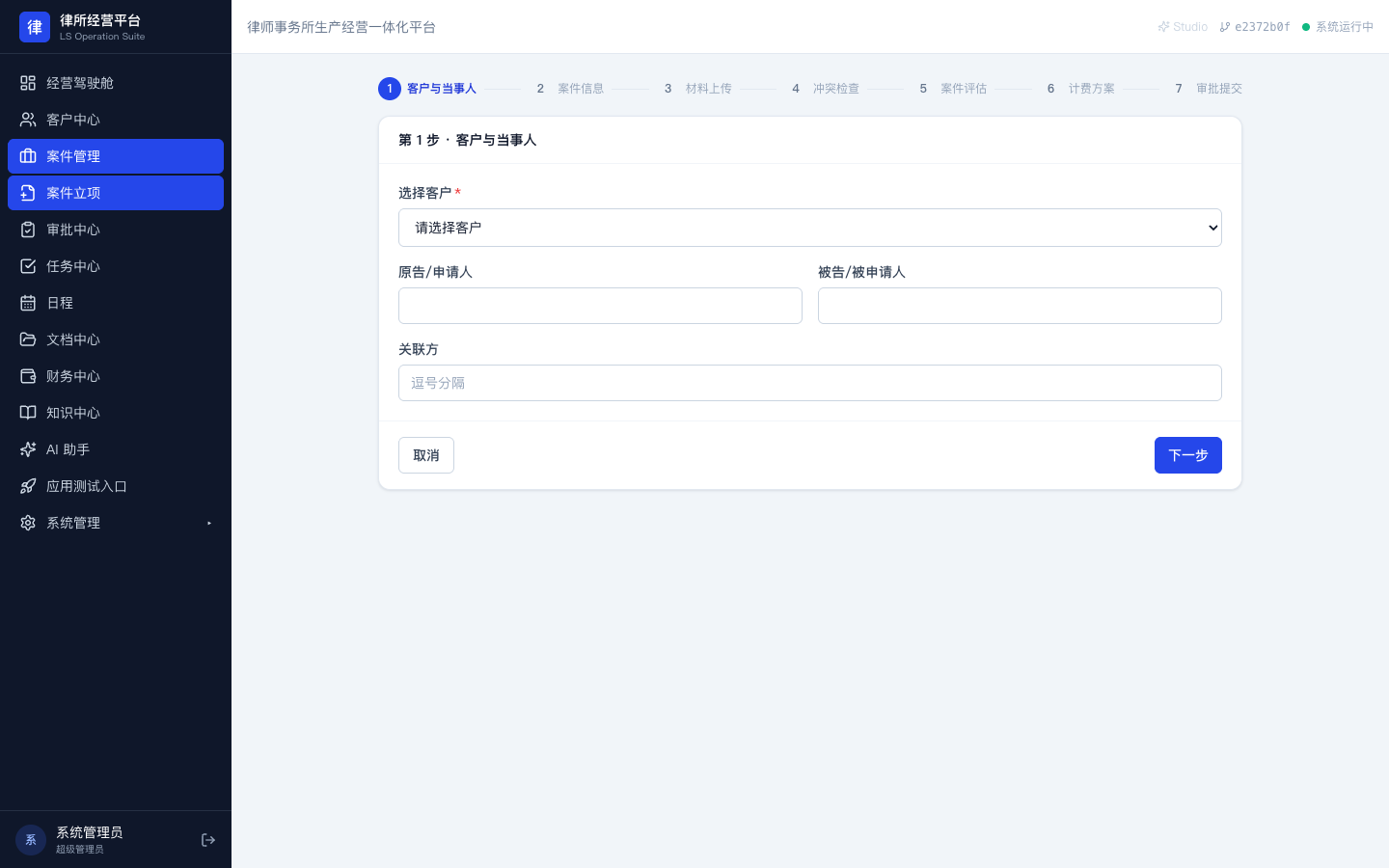This screenshot has width=1389, height=868.
Task: Expand the 系统管理 submenu arrow
Action: pyautogui.click(x=209, y=523)
